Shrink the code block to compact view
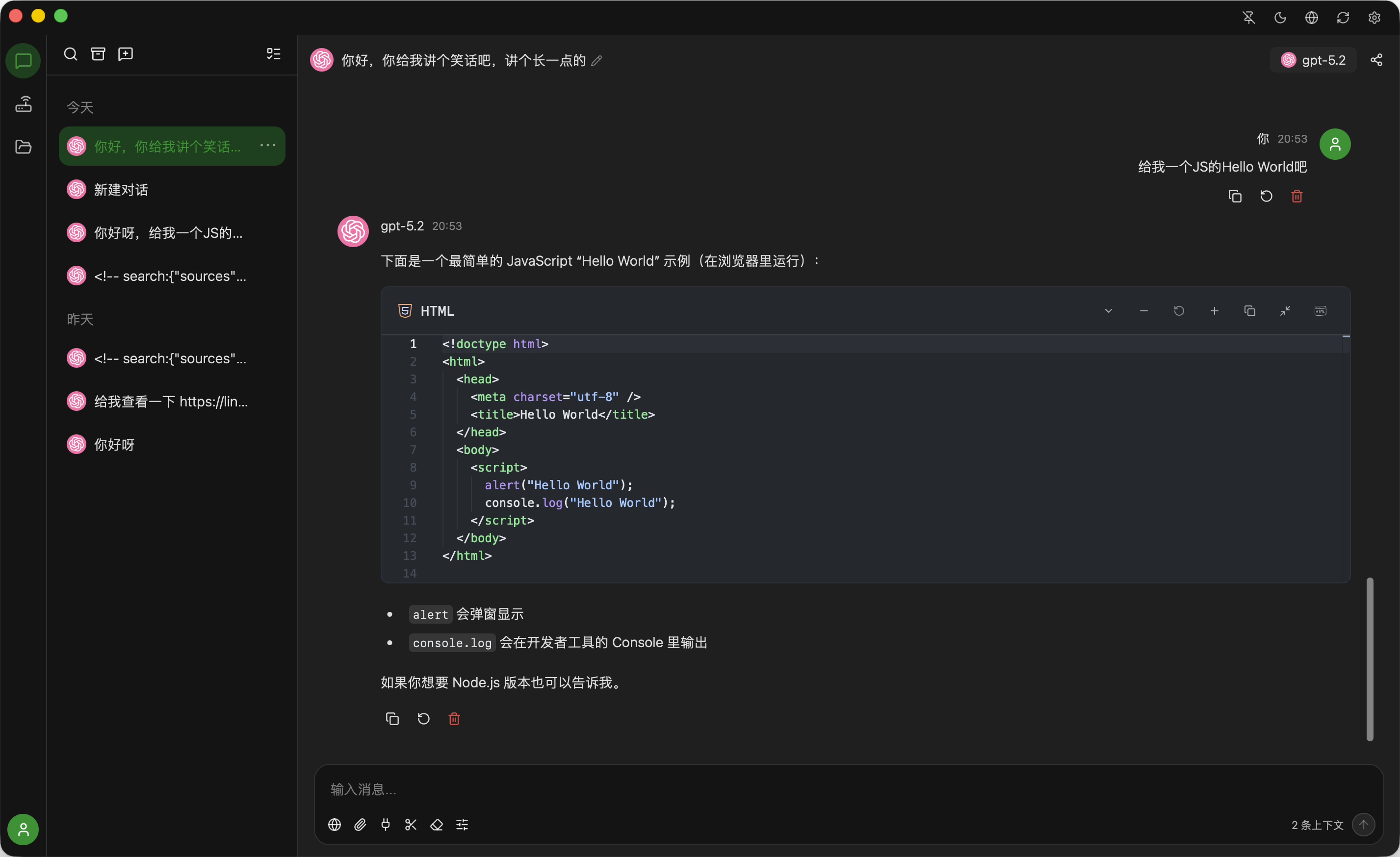Screen dimensions: 1400x857 pos(1285,311)
